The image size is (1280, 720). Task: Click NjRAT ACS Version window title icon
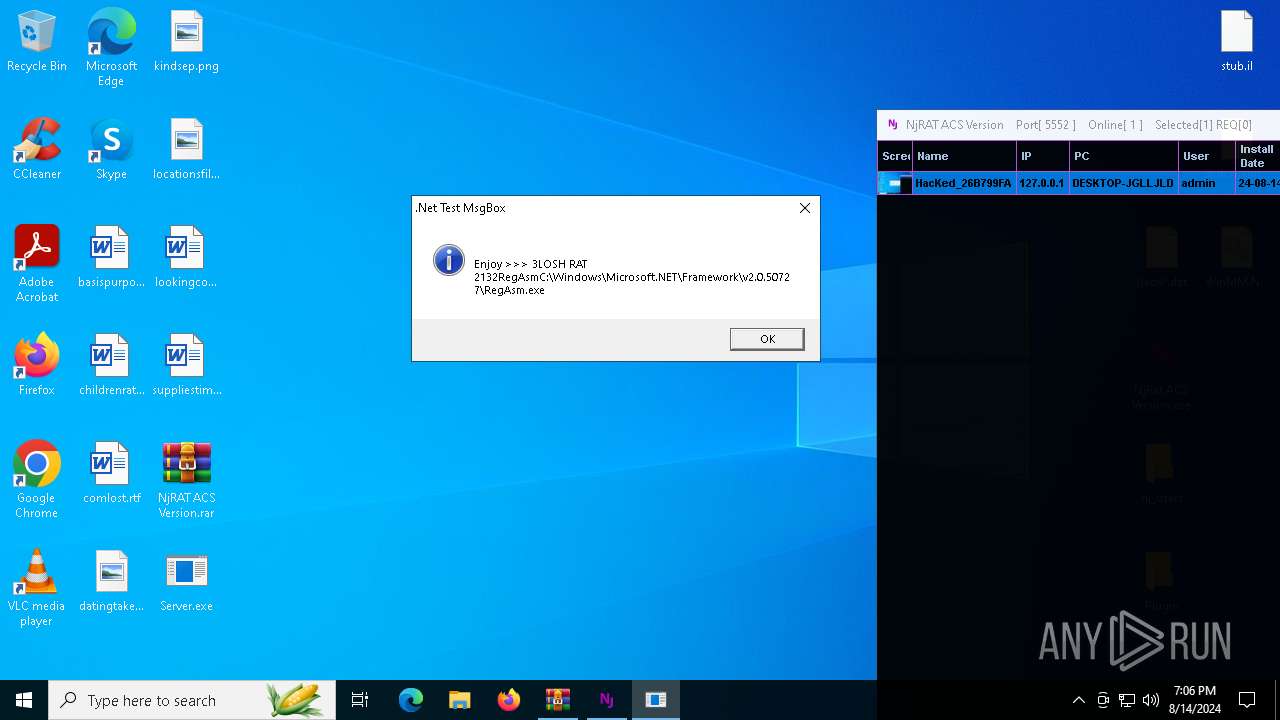click(x=893, y=125)
